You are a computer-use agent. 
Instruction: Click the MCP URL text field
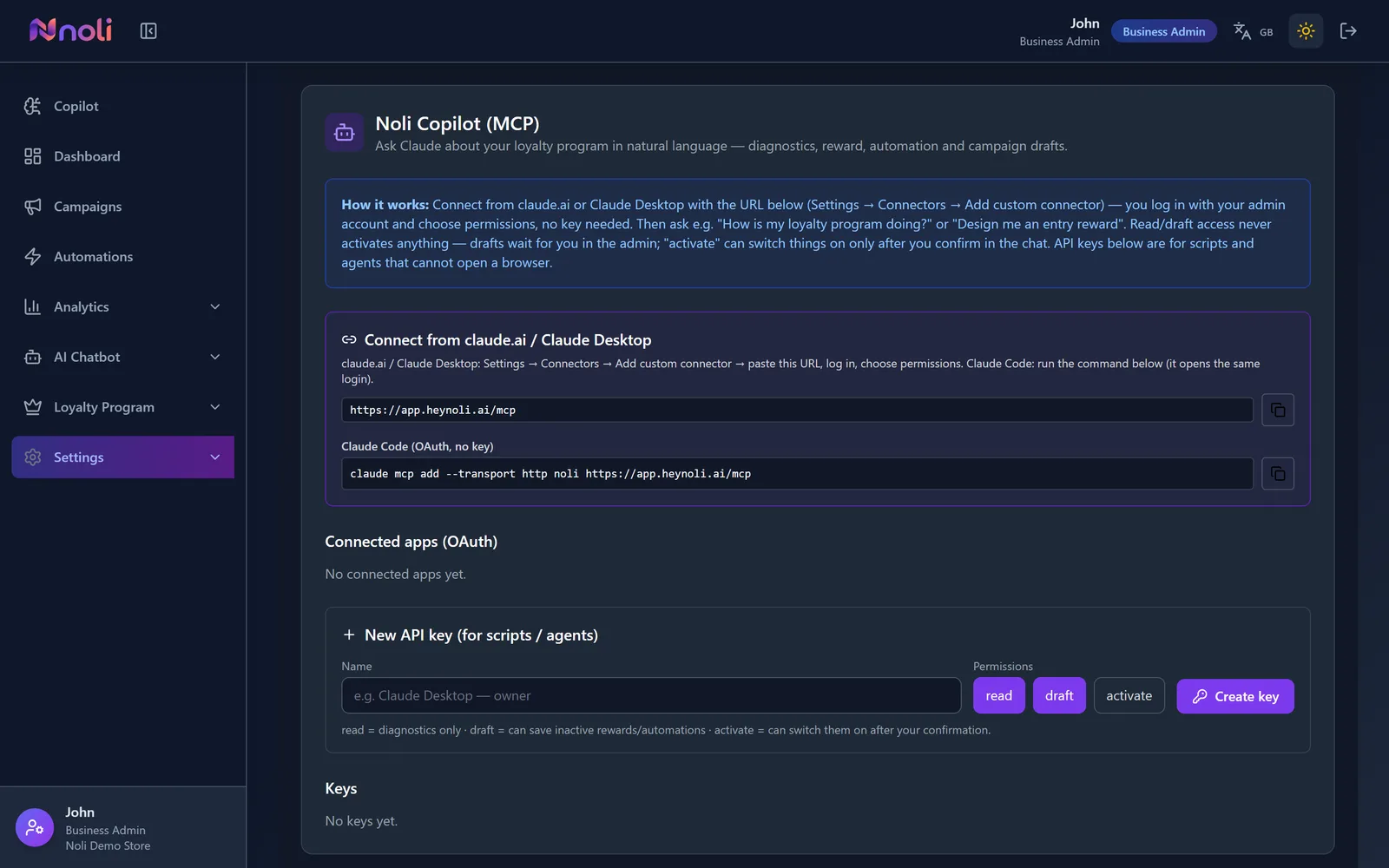[797, 410]
